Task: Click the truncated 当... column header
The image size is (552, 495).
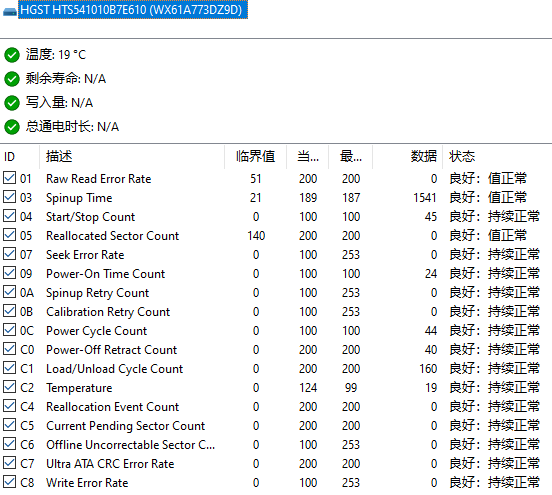Action: click(308, 157)
